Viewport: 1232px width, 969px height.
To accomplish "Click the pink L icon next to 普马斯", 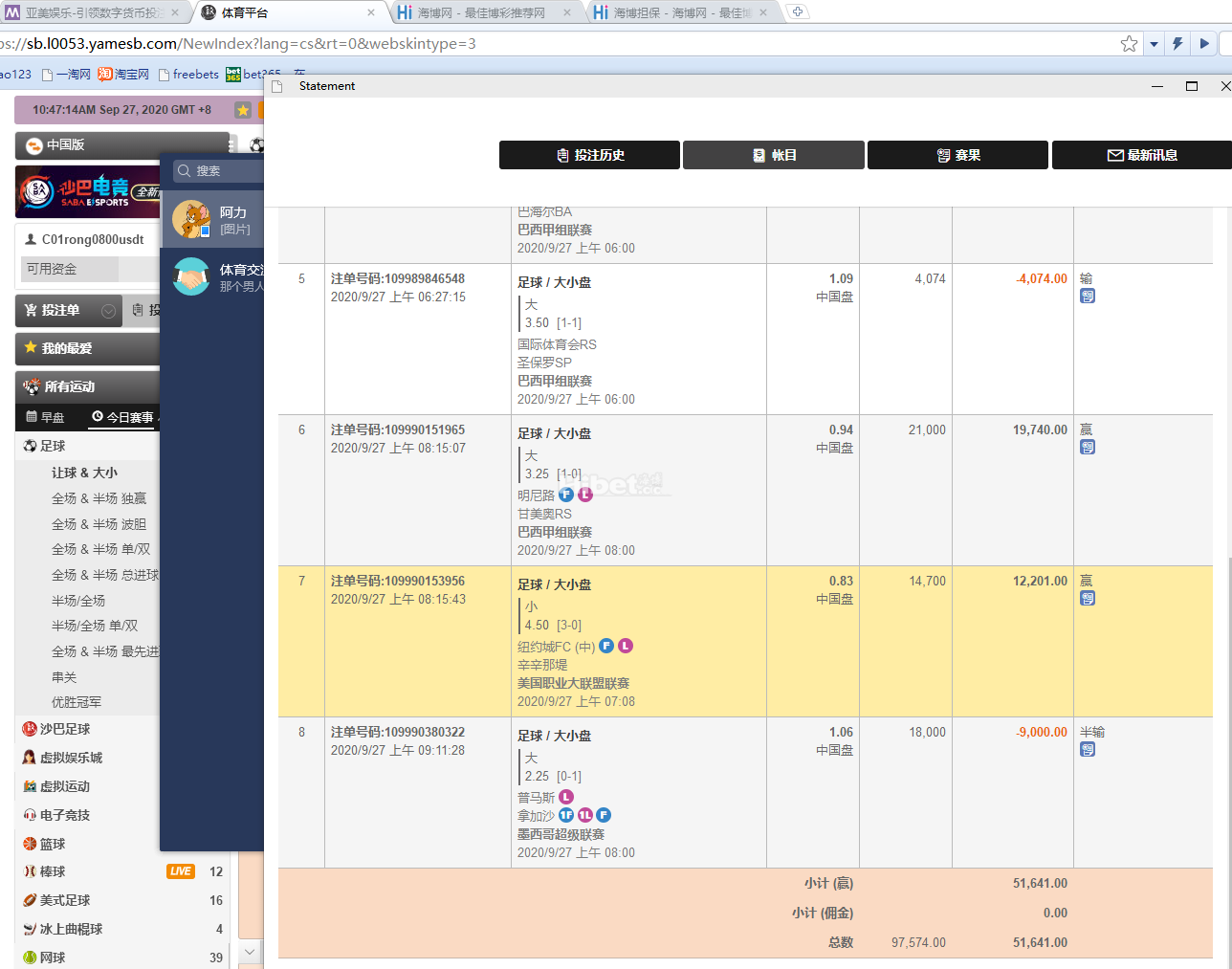I will (x=566, y=797).
